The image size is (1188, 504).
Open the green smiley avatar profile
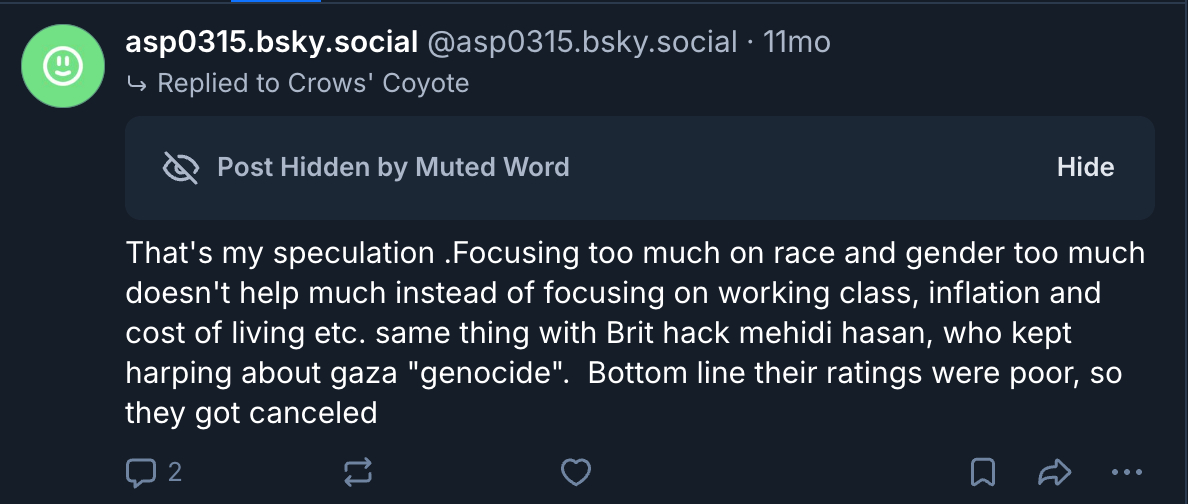(x=63, y=66)
